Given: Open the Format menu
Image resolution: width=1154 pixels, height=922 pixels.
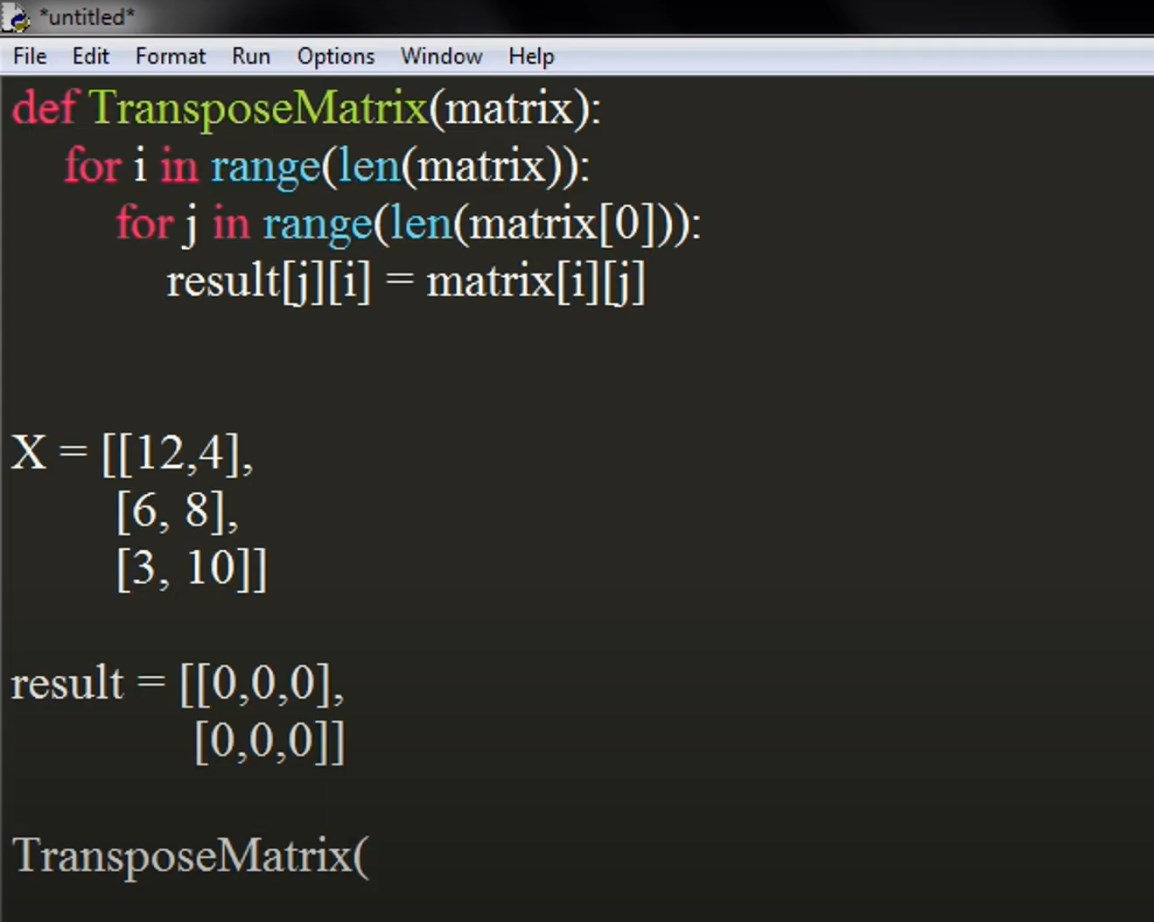Looking at the screenshot, I should tap(169, 56).
